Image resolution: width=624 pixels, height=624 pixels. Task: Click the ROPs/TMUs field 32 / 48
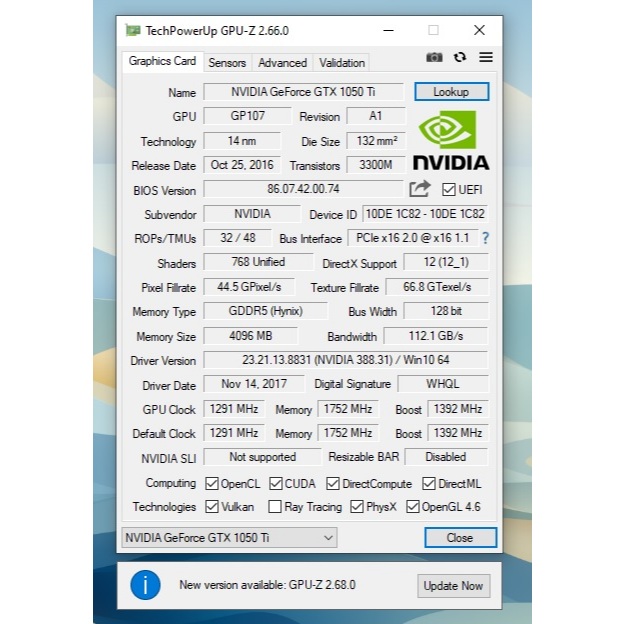coord(238,238)
